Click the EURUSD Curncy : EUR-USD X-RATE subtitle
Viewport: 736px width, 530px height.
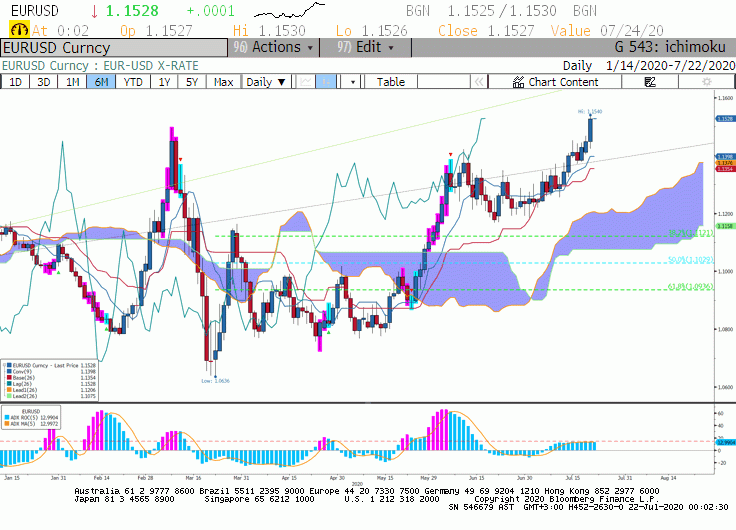pos(100,66)
